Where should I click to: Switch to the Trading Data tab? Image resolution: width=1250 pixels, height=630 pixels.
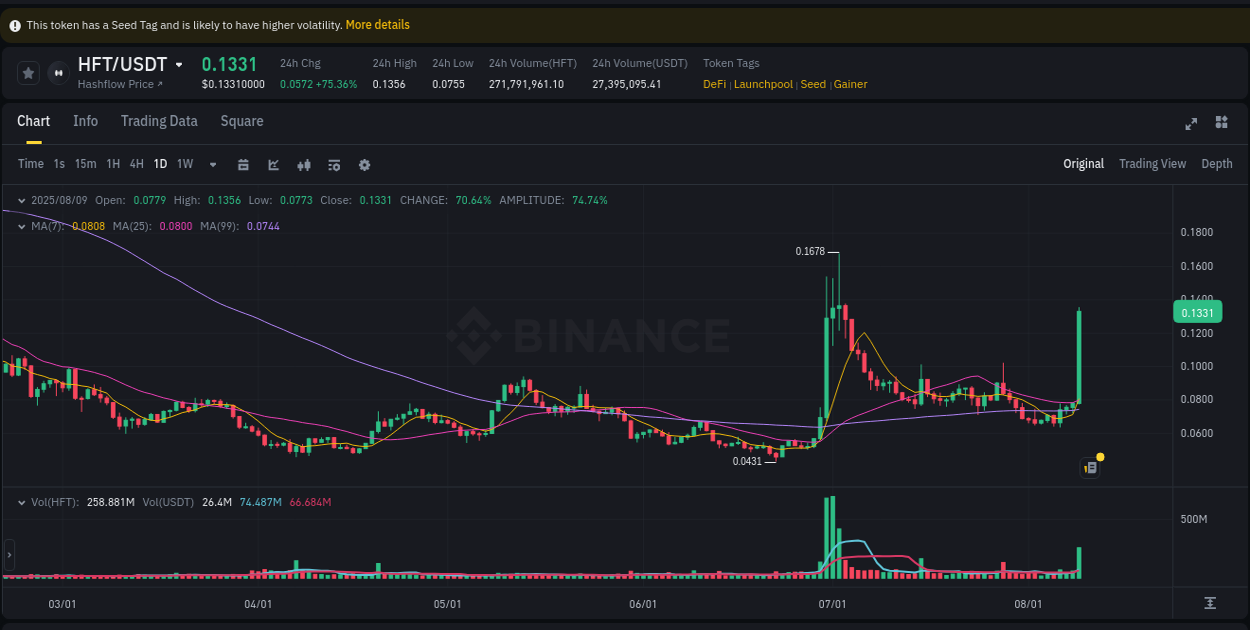pyautogui.click(x=159, y=121)
